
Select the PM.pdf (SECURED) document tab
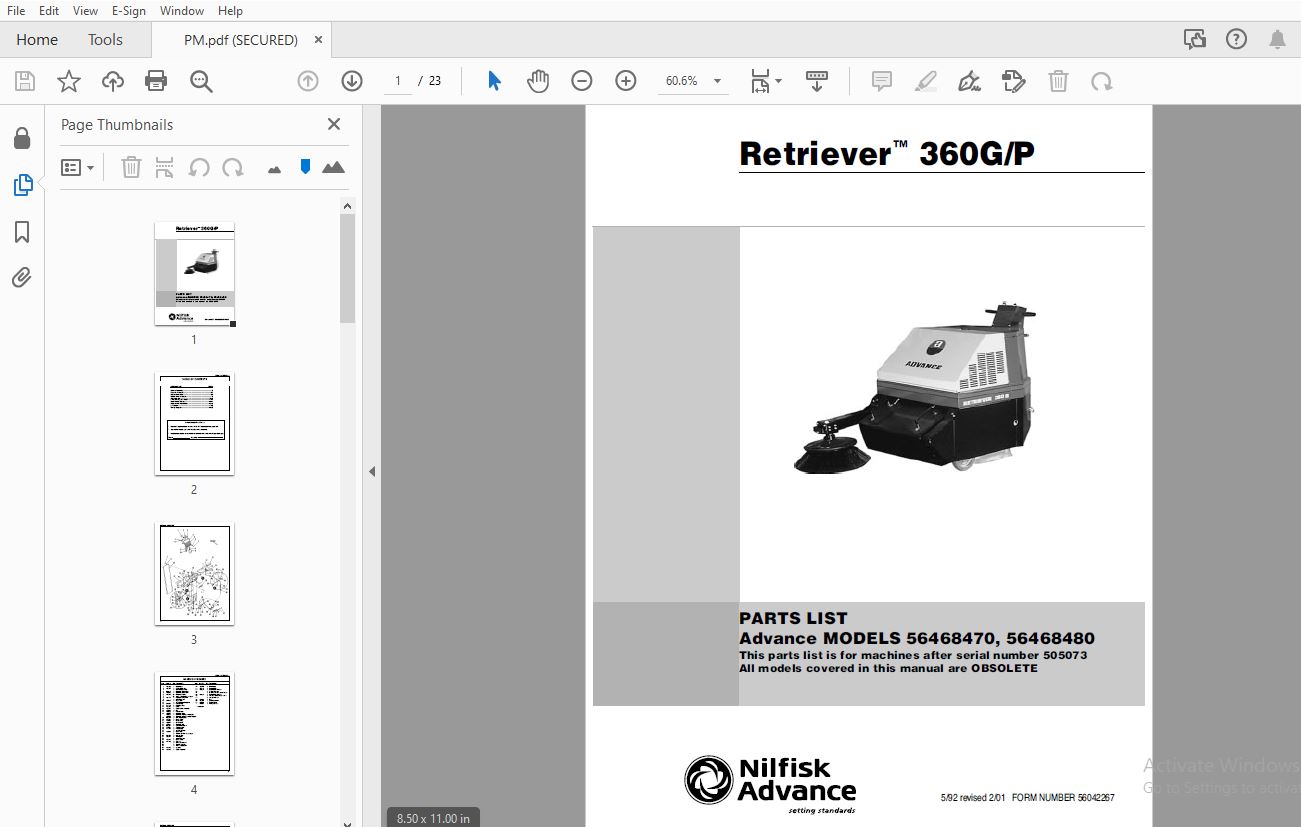click(240, 40)
